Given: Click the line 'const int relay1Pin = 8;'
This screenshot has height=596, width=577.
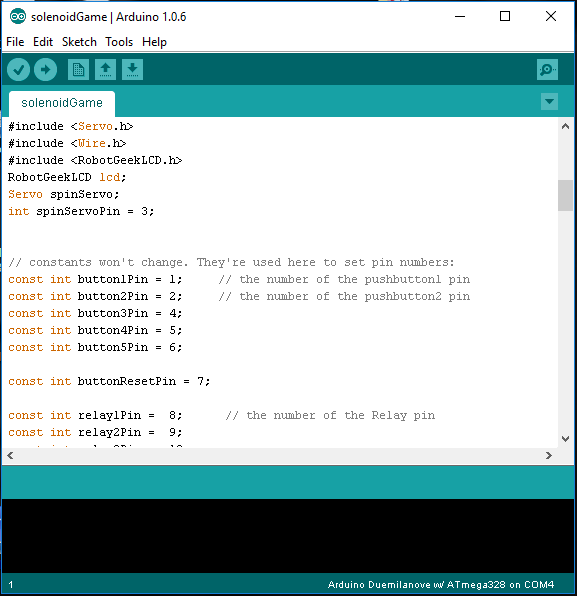Looking at the screenshot, I should [x=95, y=415].
